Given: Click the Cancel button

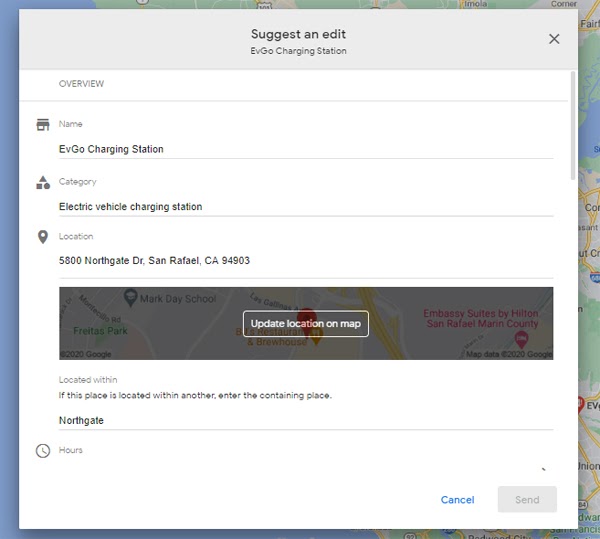Looking at the screenshot, I should [x=457, y=500].
